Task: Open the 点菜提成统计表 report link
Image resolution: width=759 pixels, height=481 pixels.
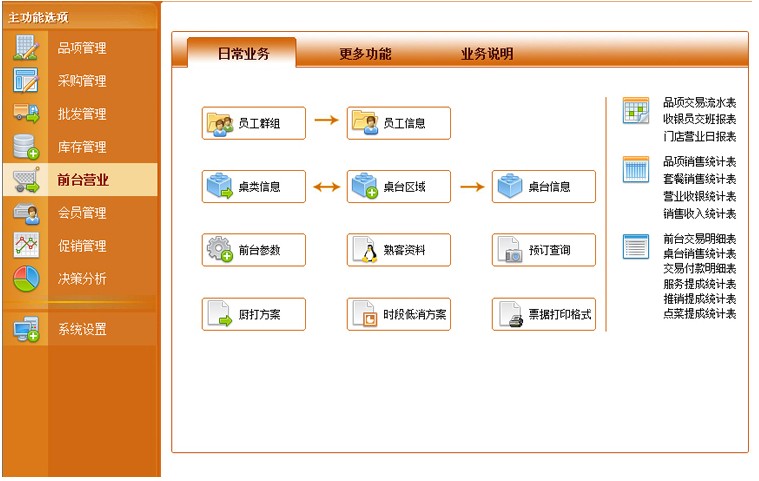Action: pos(699,314)
